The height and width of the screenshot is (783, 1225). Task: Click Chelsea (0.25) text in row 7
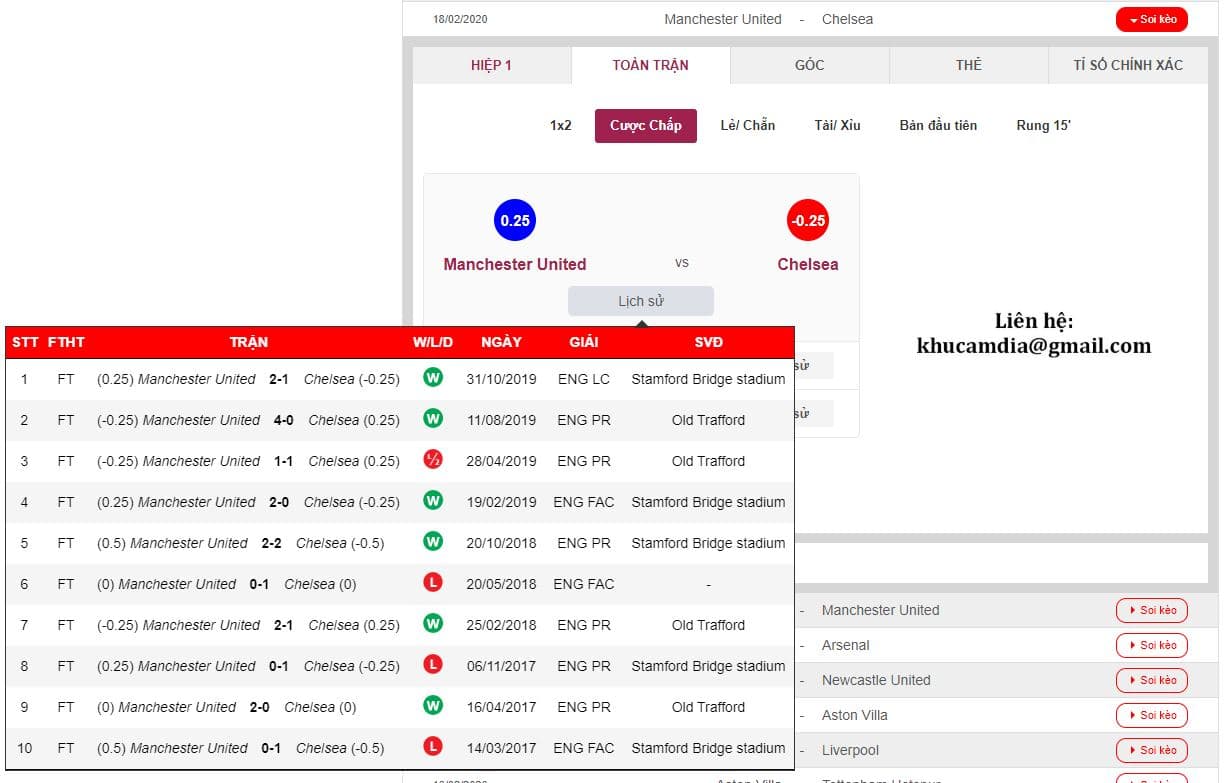click(x=354, y=625)
